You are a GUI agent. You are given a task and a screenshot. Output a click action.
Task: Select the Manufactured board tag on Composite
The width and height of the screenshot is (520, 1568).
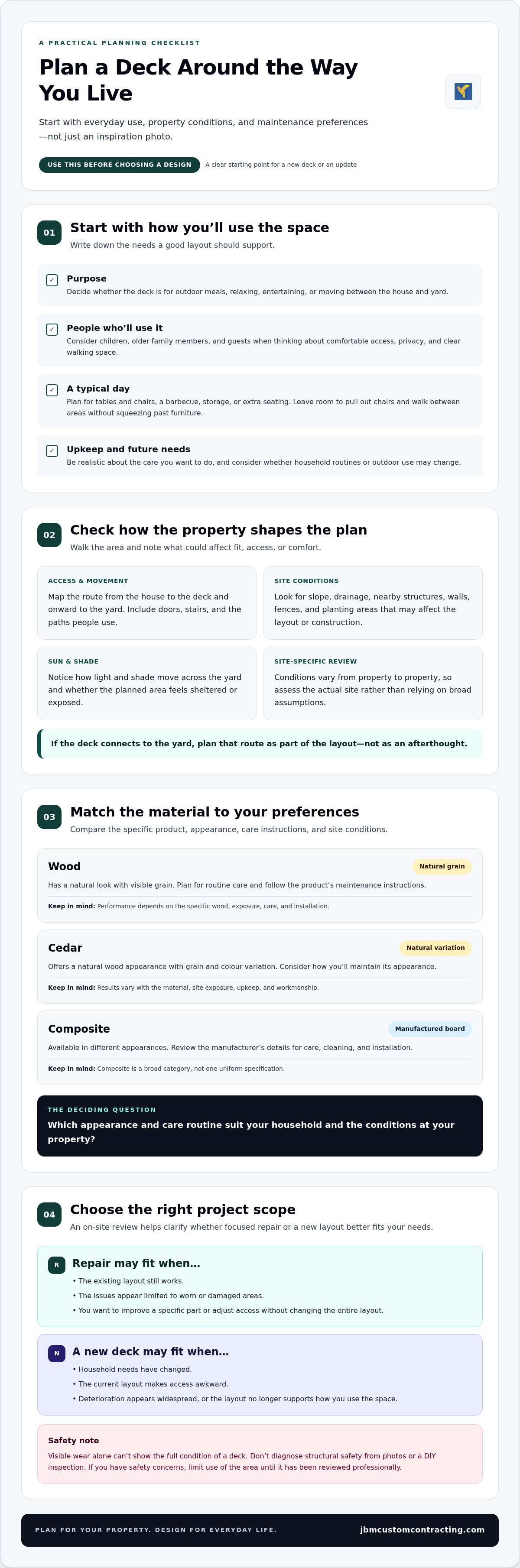click(430, 1029)
